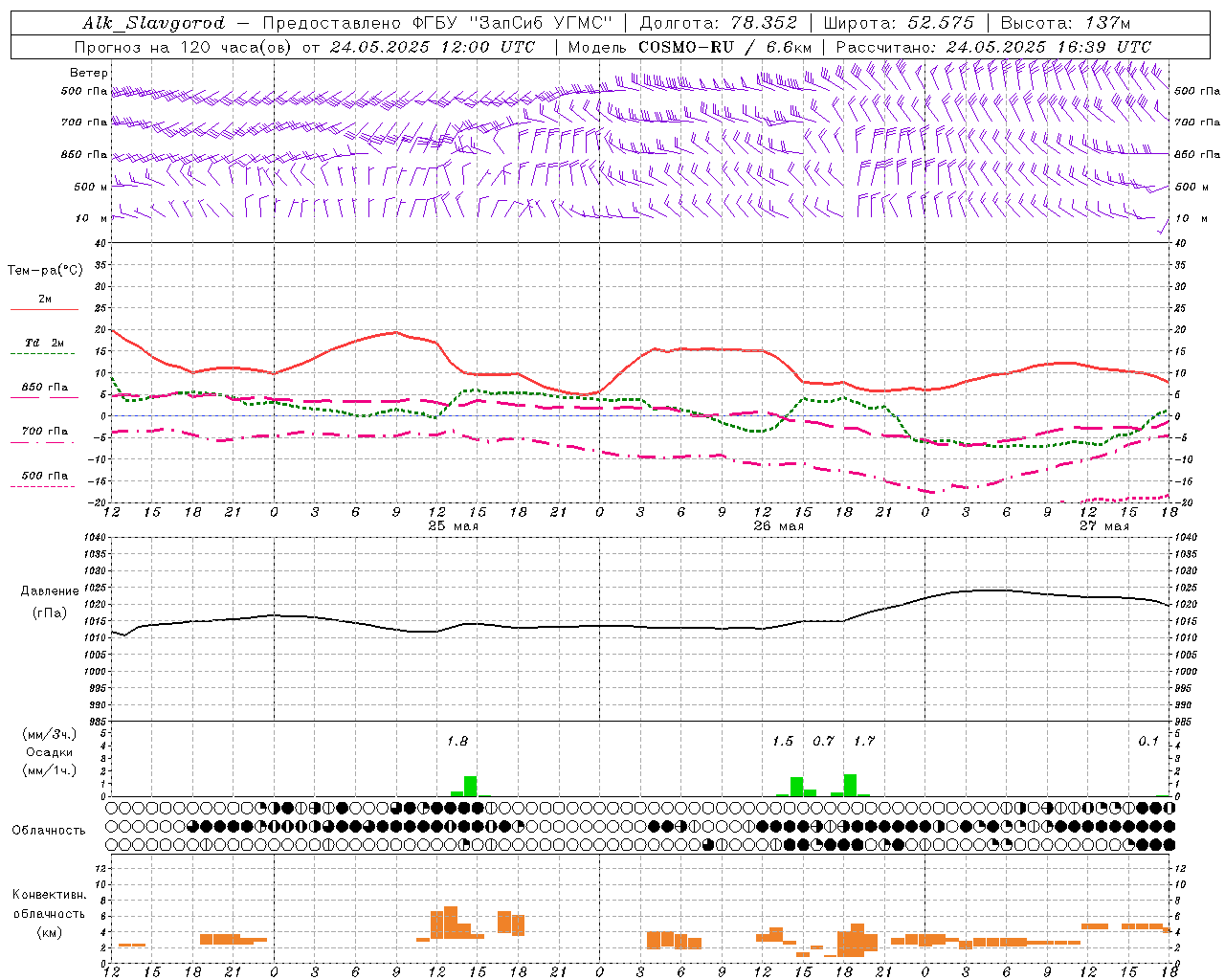The image size is (1225, 980).
Task: Click the 25 мая date marker
Action: tap(454, 526)
